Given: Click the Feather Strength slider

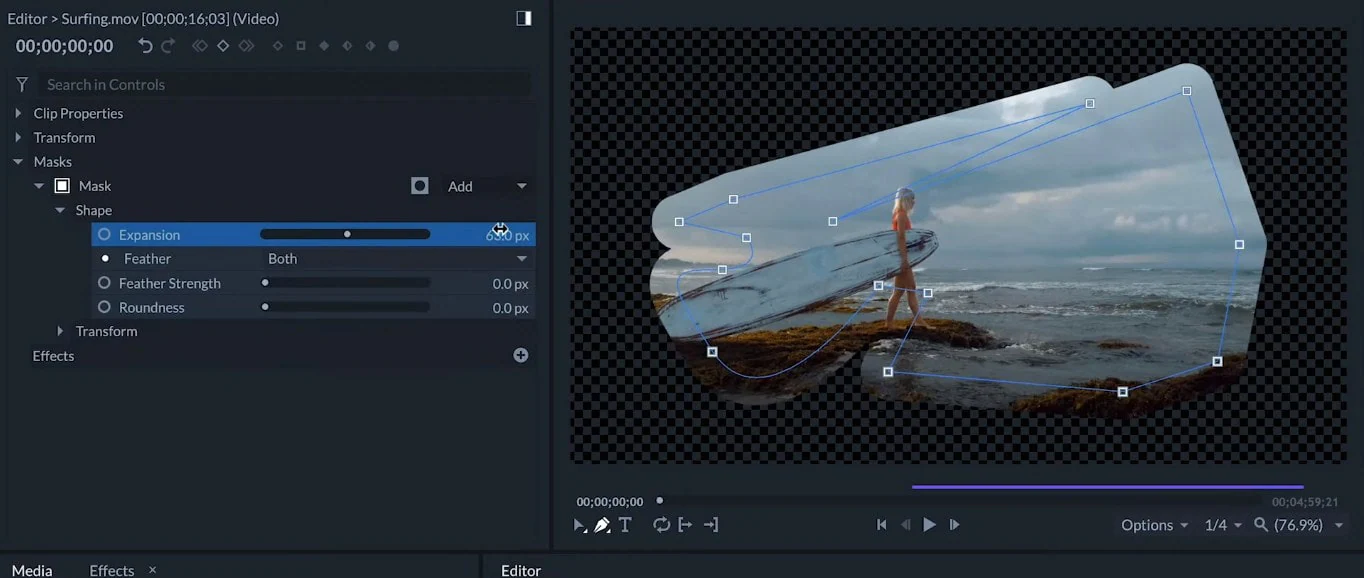Looking at the screenshot, I should (x=345, y=283).
